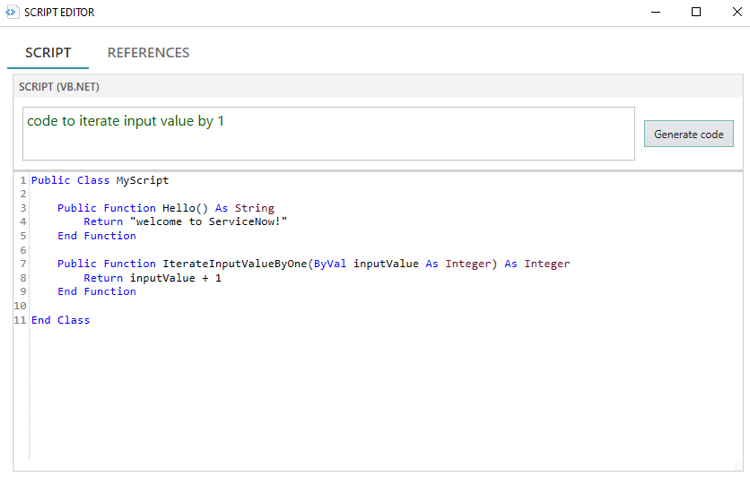750x477 pixels.
Task: Click line number 1 in the gutter
Action: pyautogui.click(x=23, y=180)
